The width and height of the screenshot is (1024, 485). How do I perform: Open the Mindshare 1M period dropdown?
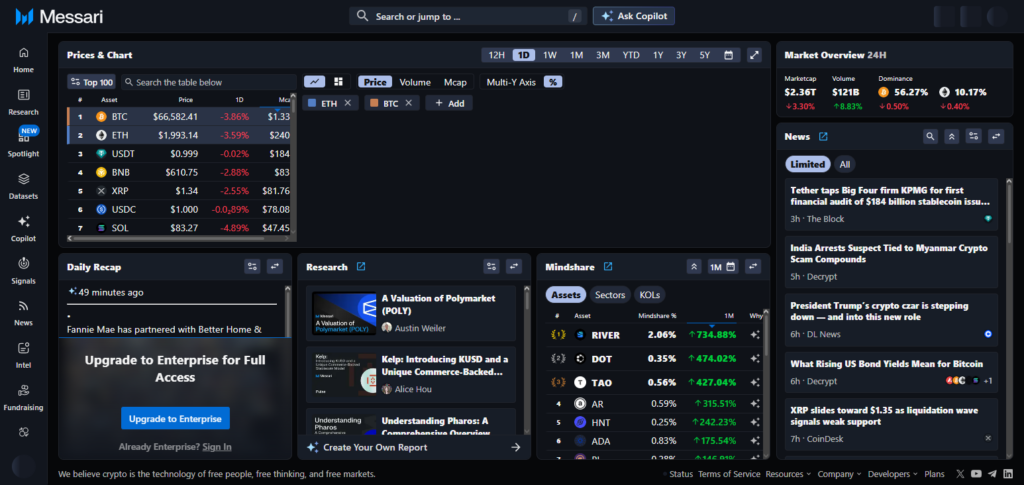(722, 267)
